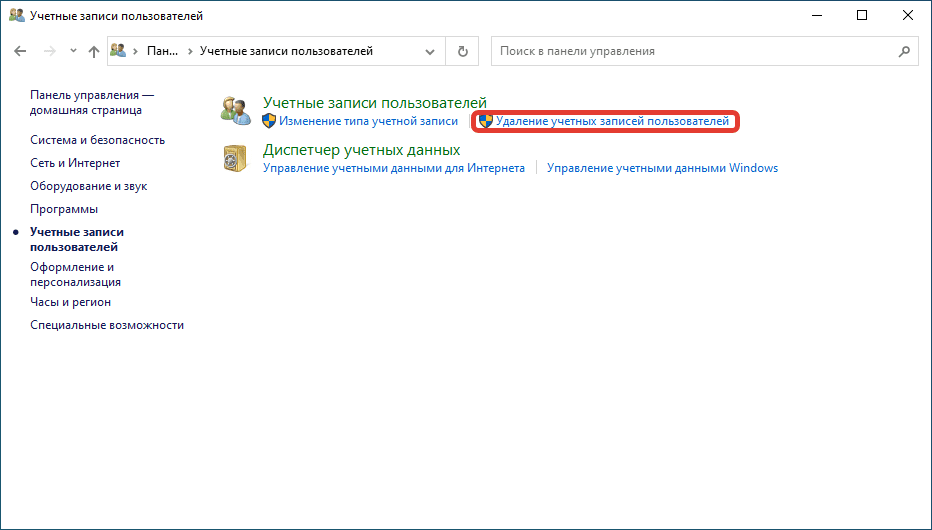Open Система и безопасность in sidebar

tap(97, 140)
